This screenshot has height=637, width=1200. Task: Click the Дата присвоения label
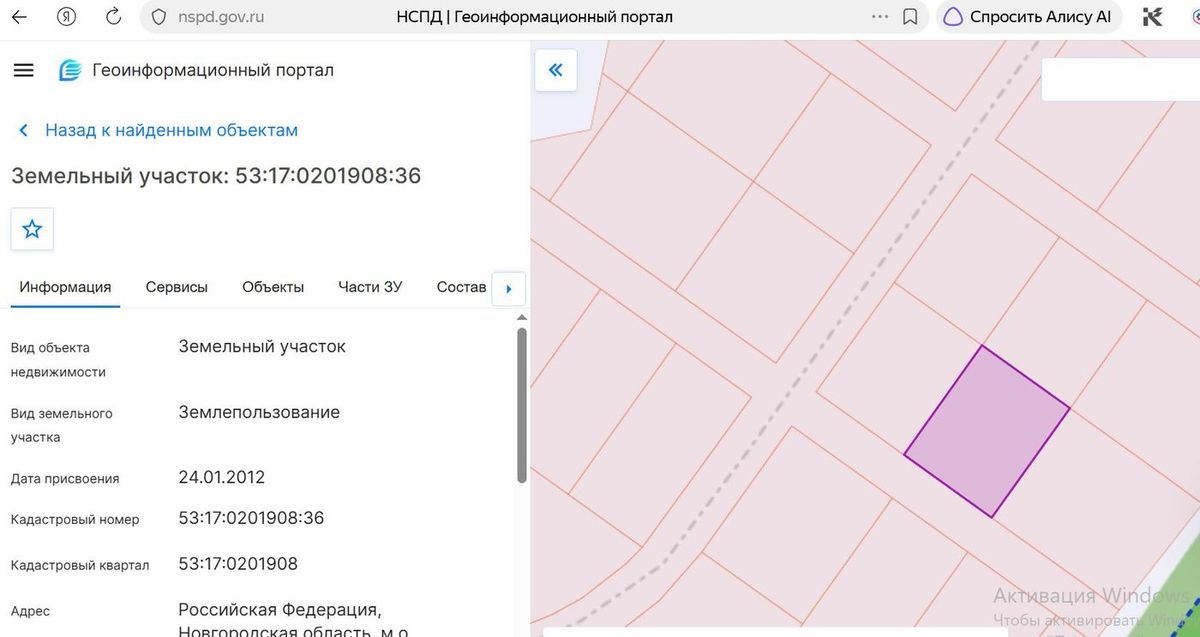(65, 479)
